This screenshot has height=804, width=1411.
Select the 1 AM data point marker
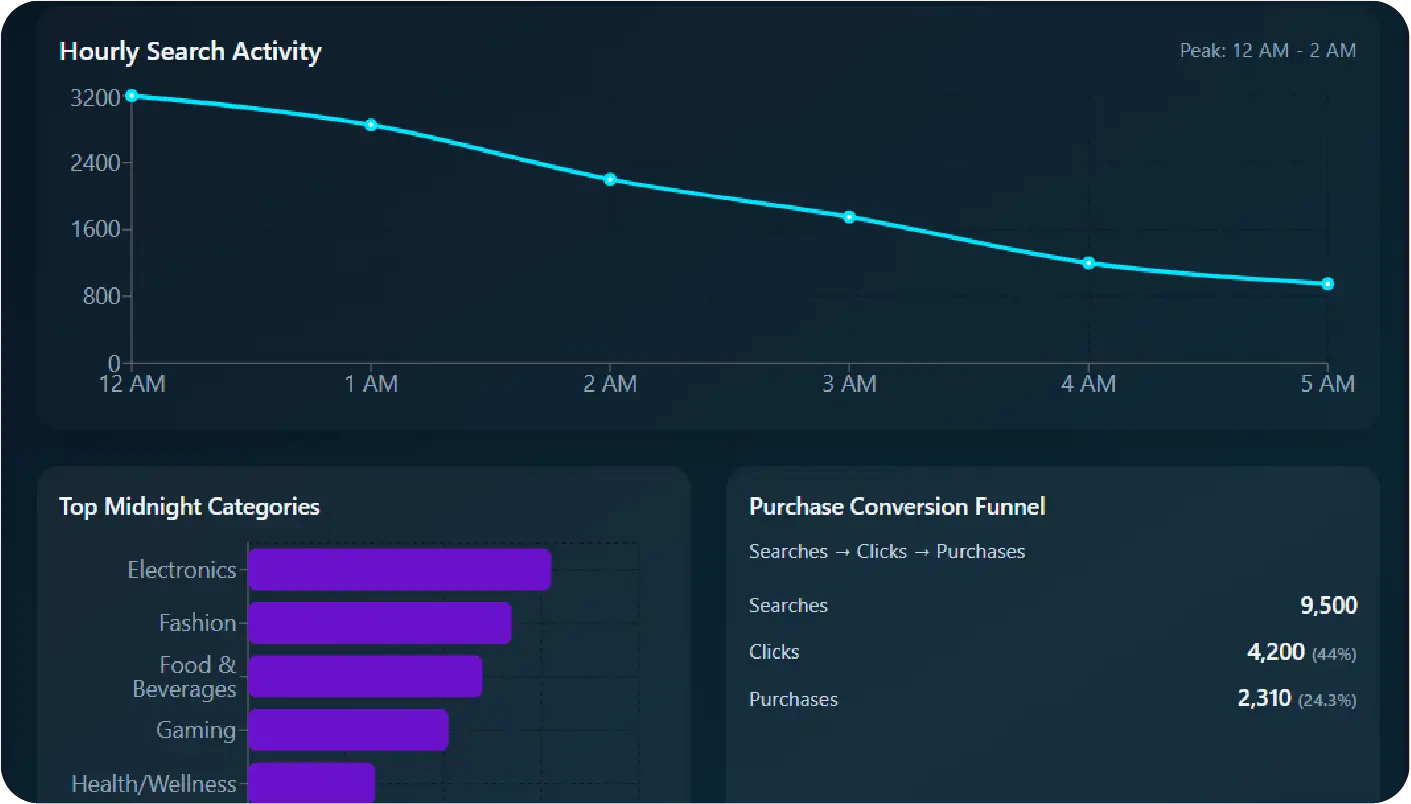coord(371,125)
